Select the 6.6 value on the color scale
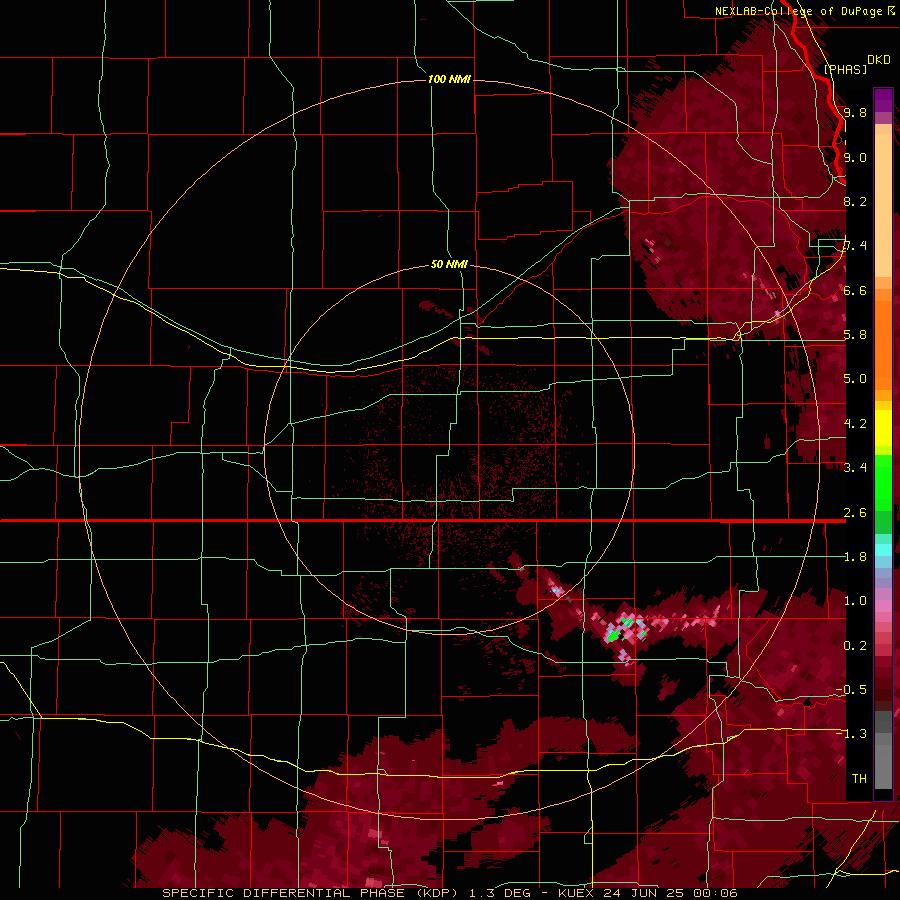The image size is (900, 900). click(855, 290)
